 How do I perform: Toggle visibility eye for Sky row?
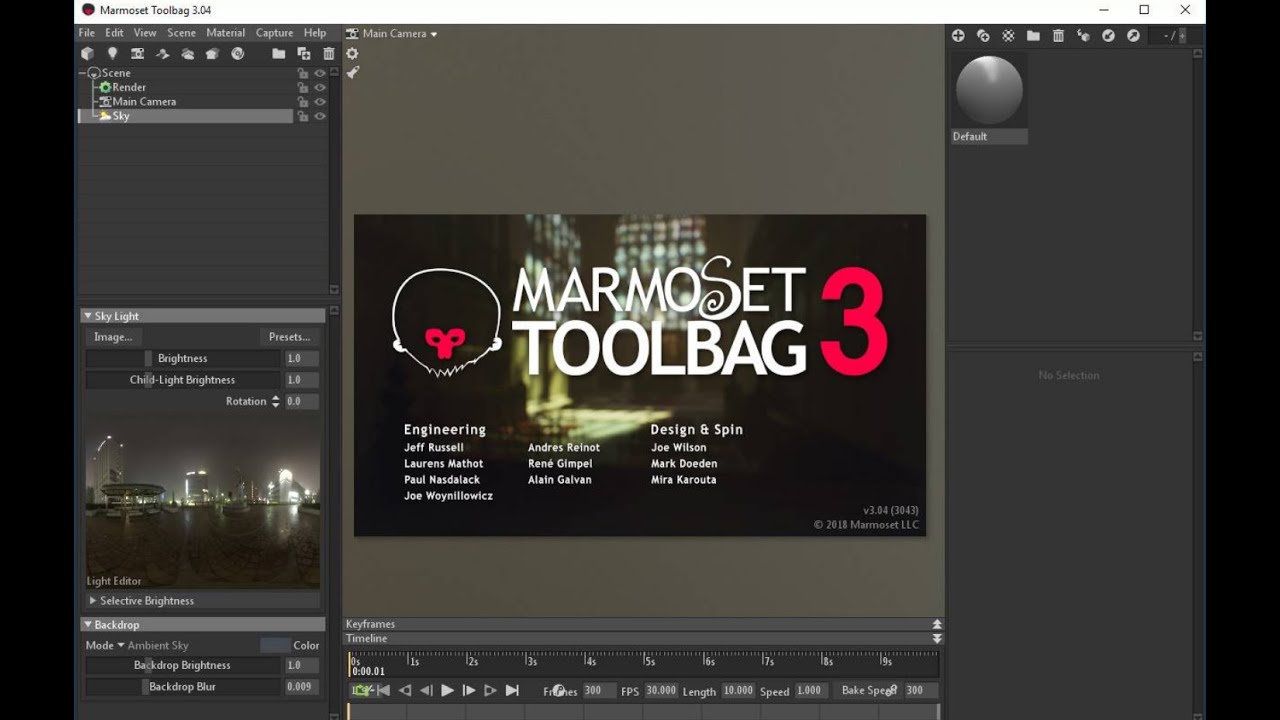click(x=320, y=116)
